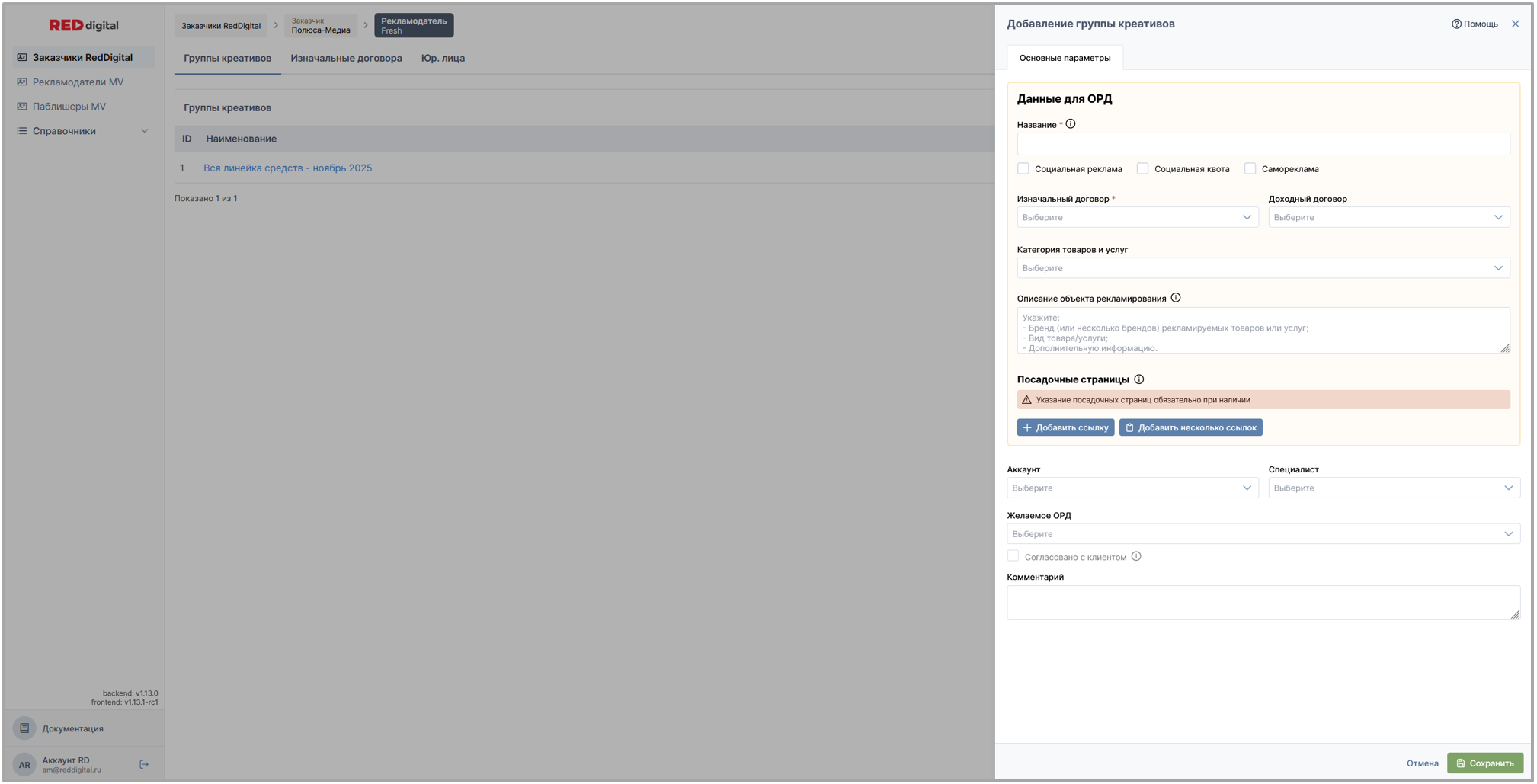1537x784 pixels.
Task: Open the Желаемое ОРД dropdown
Action: point(1263,534)
